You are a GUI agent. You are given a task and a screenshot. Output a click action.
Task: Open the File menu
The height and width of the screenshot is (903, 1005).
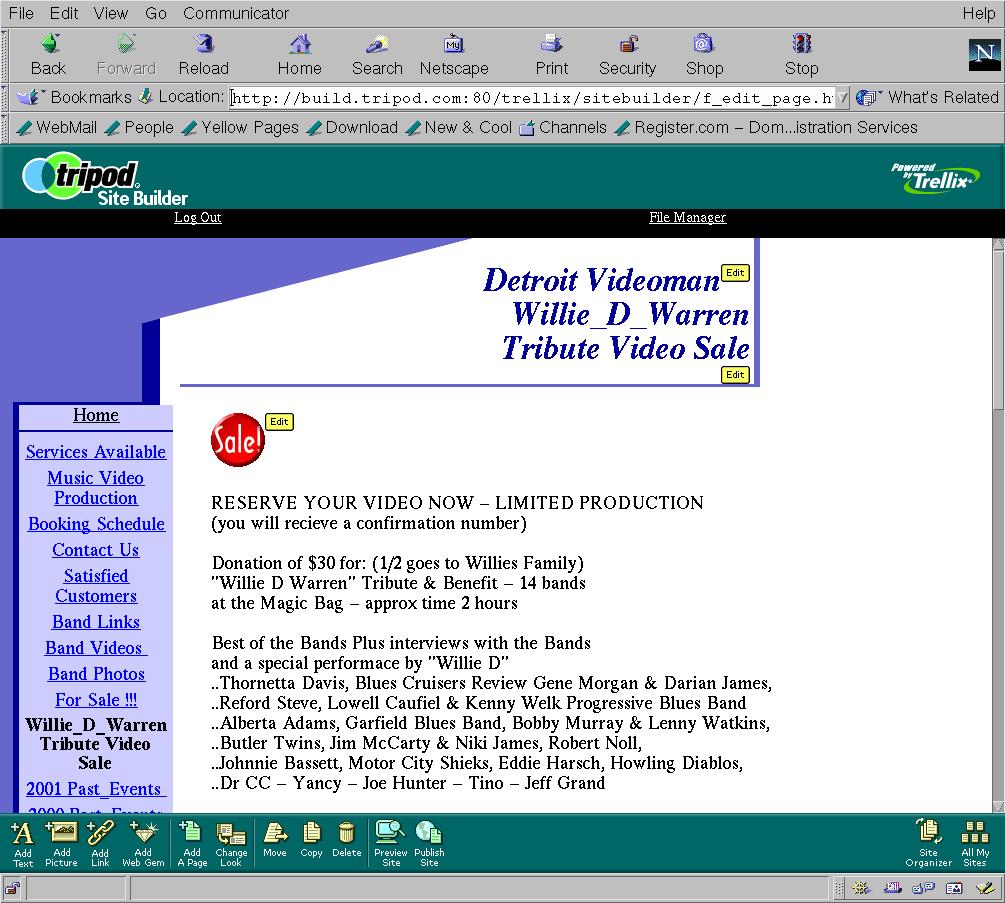[21, 13]
